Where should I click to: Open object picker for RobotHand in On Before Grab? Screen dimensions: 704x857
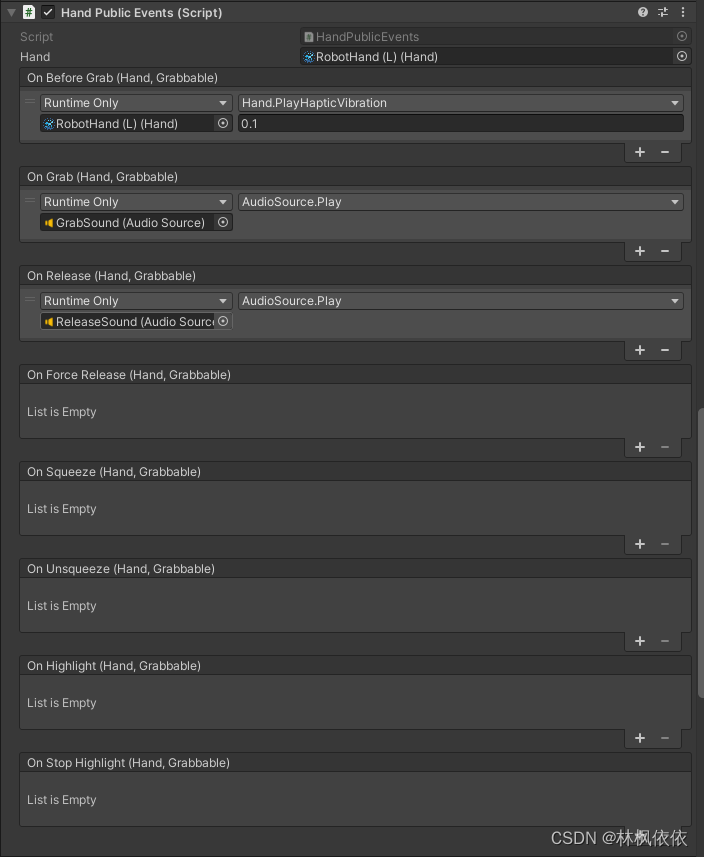223,122
